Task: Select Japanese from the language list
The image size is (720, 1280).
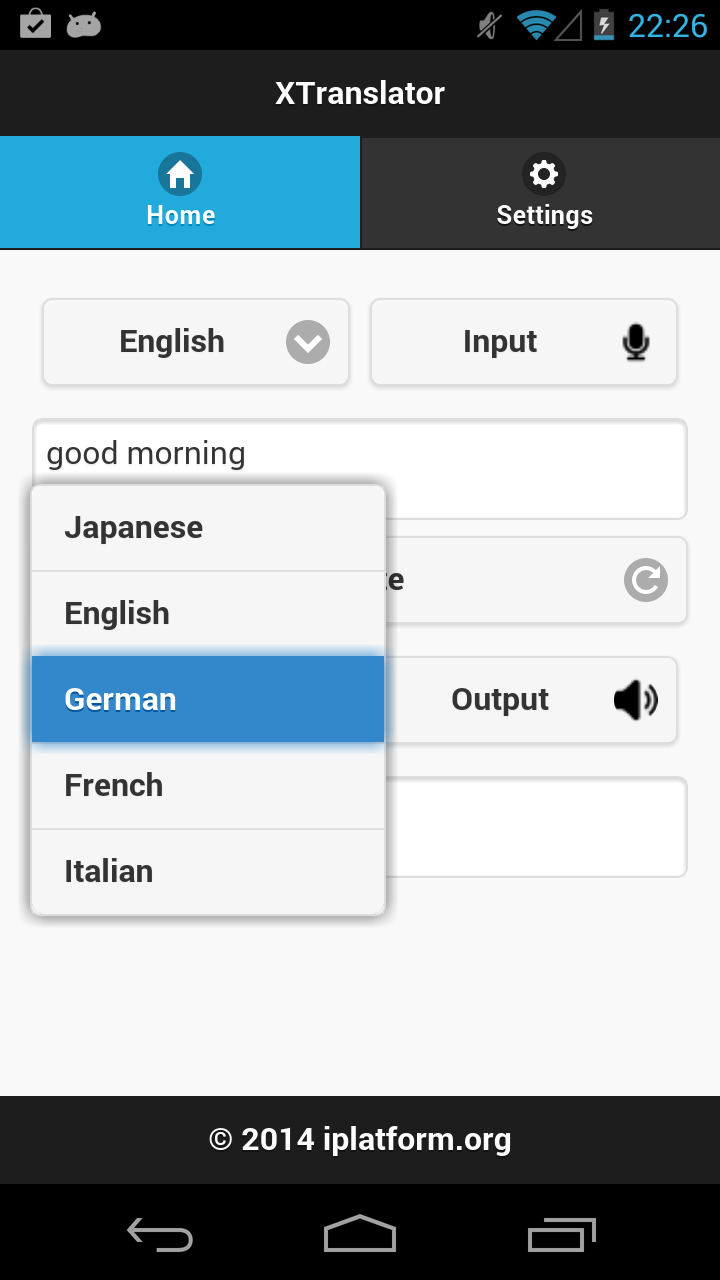Action: pyautogui.click(x=208, y=528)
